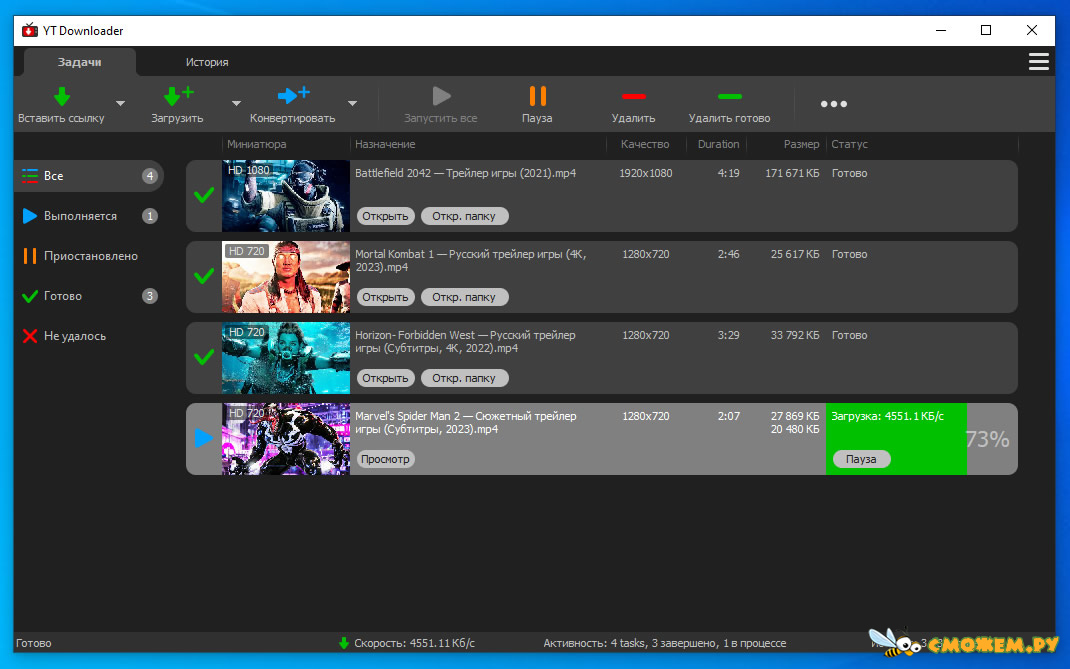
Task: Click Откр. папку for Battlefield 2042
Action: [x=464, y=216]
